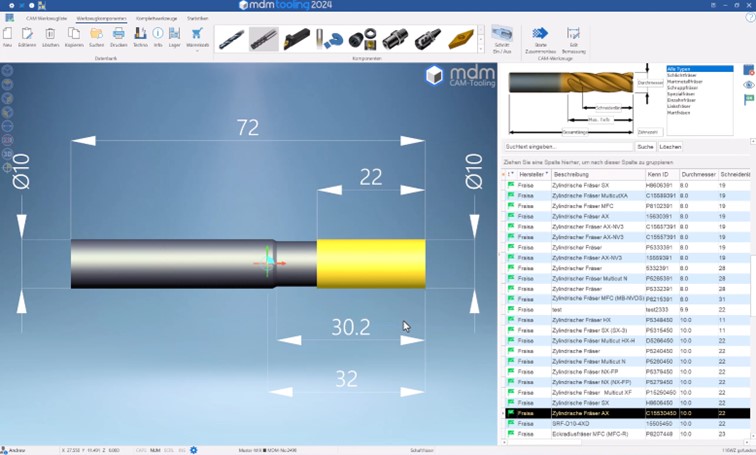This screenshot has width=756, height=455.
Task: Click the 3D view icon in viewport sidebar
Action: (x=7, y=154)
